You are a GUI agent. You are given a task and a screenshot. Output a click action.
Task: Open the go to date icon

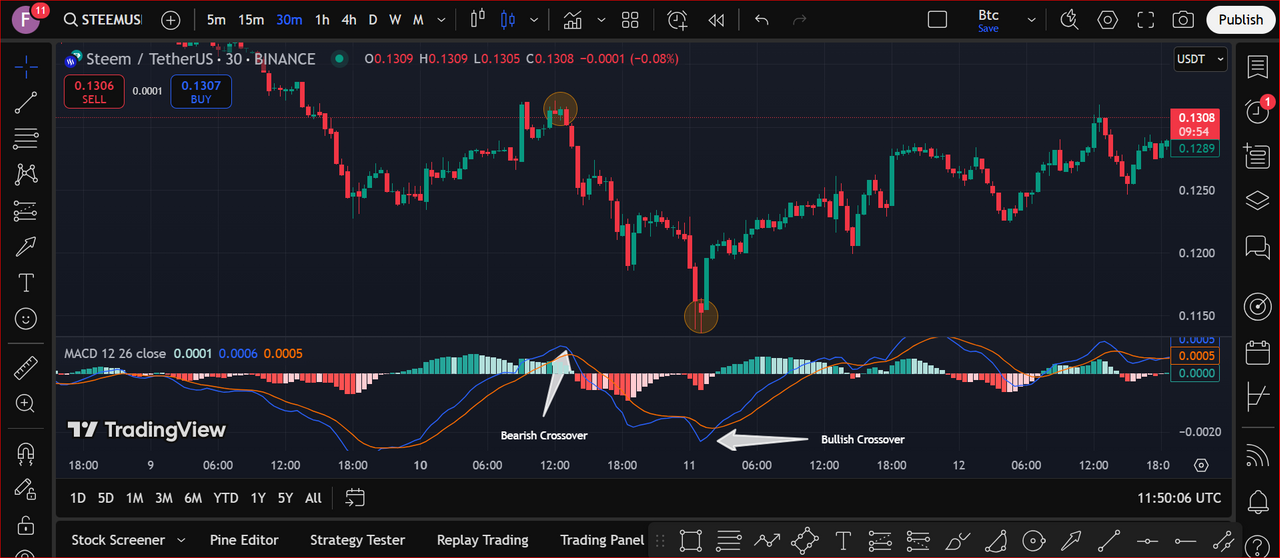(x=355, y=497)
